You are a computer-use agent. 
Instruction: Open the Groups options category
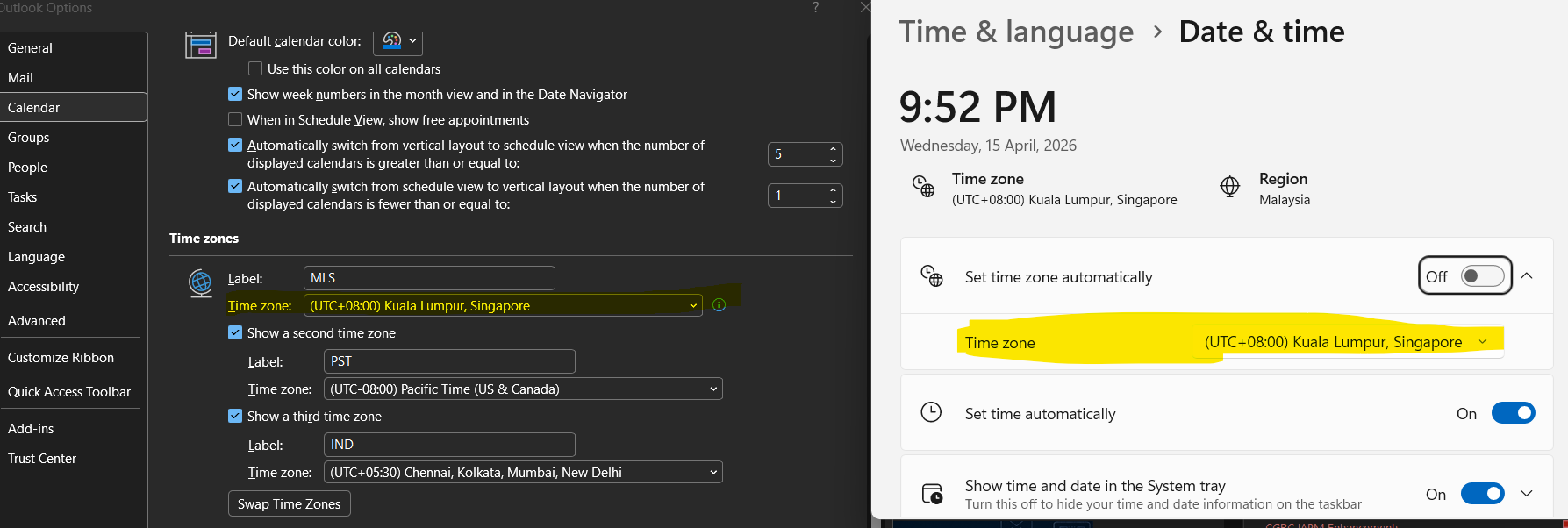(x=74, y=138)
